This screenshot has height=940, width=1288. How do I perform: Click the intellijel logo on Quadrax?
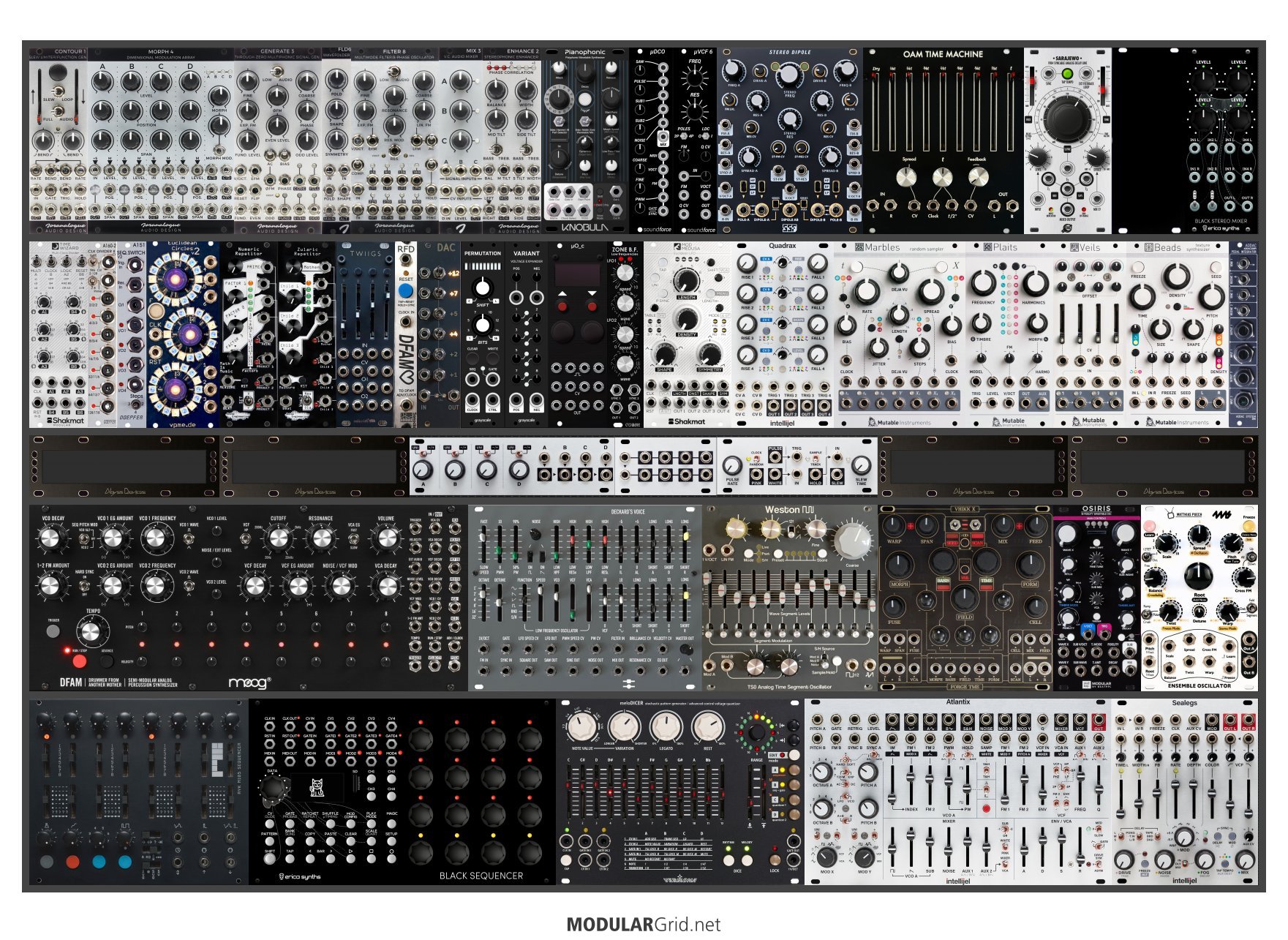click(x=783, y=424)
